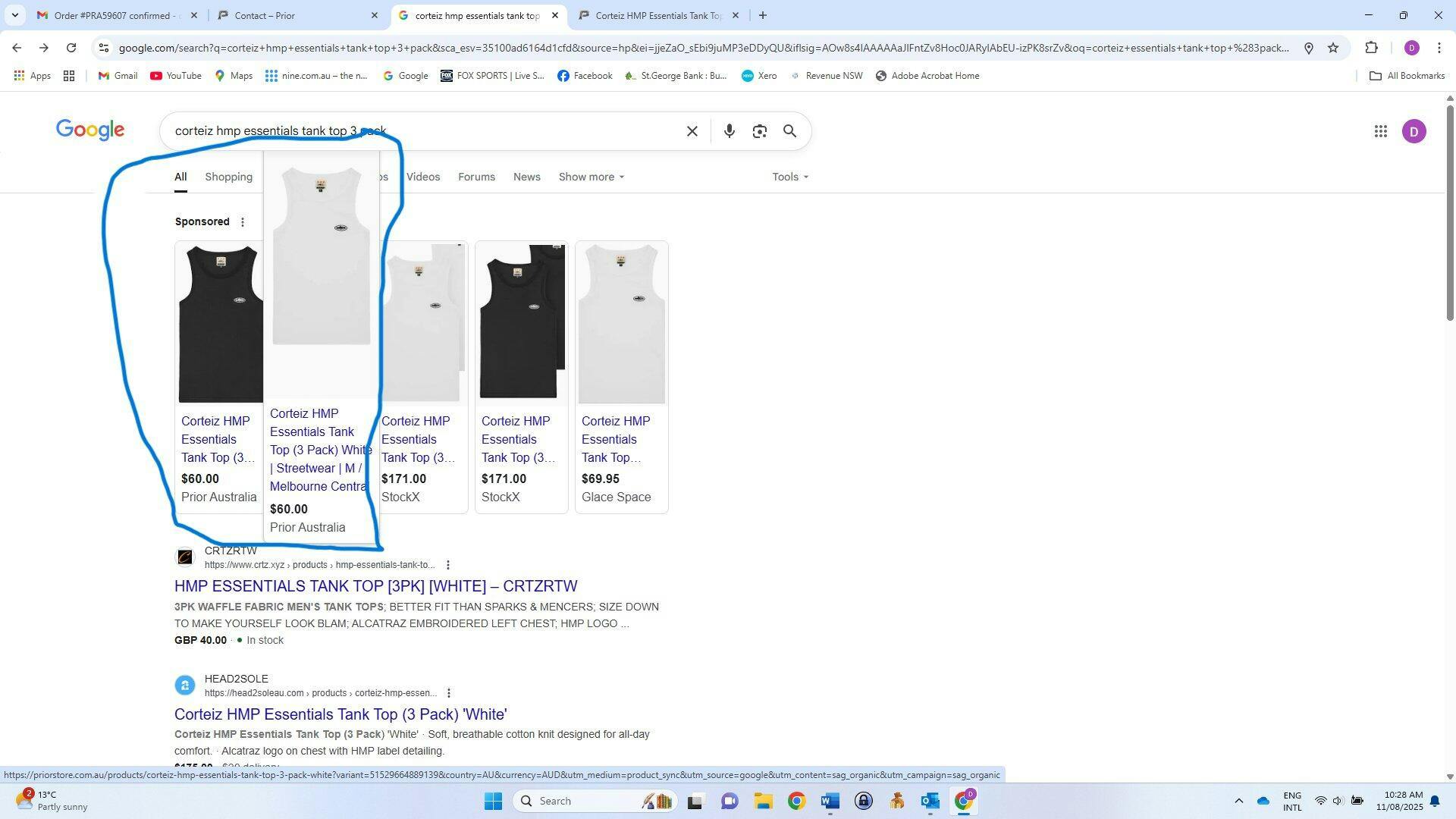Open the tab search dropdown arrow
Screen dimensions: 1456x819
(14, 15)
